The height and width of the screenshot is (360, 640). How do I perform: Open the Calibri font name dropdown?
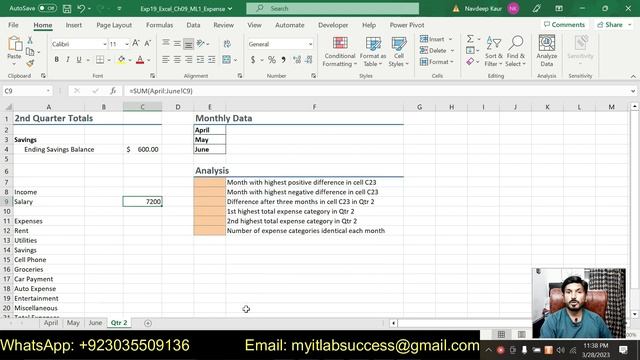click(104, 44)
